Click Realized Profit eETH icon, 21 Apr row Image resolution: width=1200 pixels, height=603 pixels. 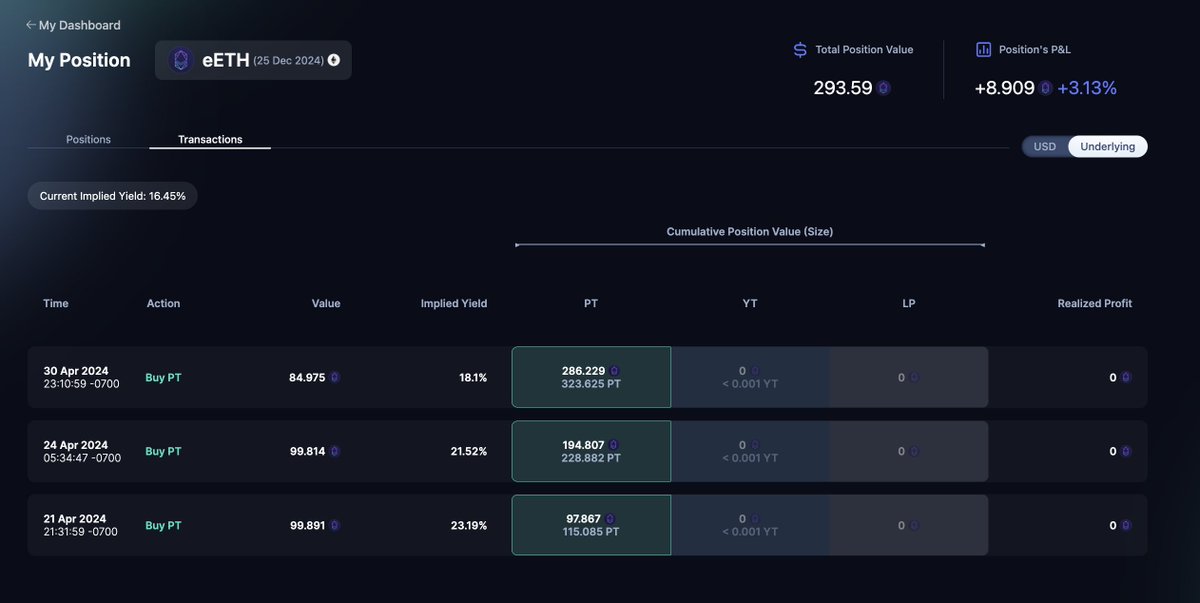click(x=1126, y=525)
